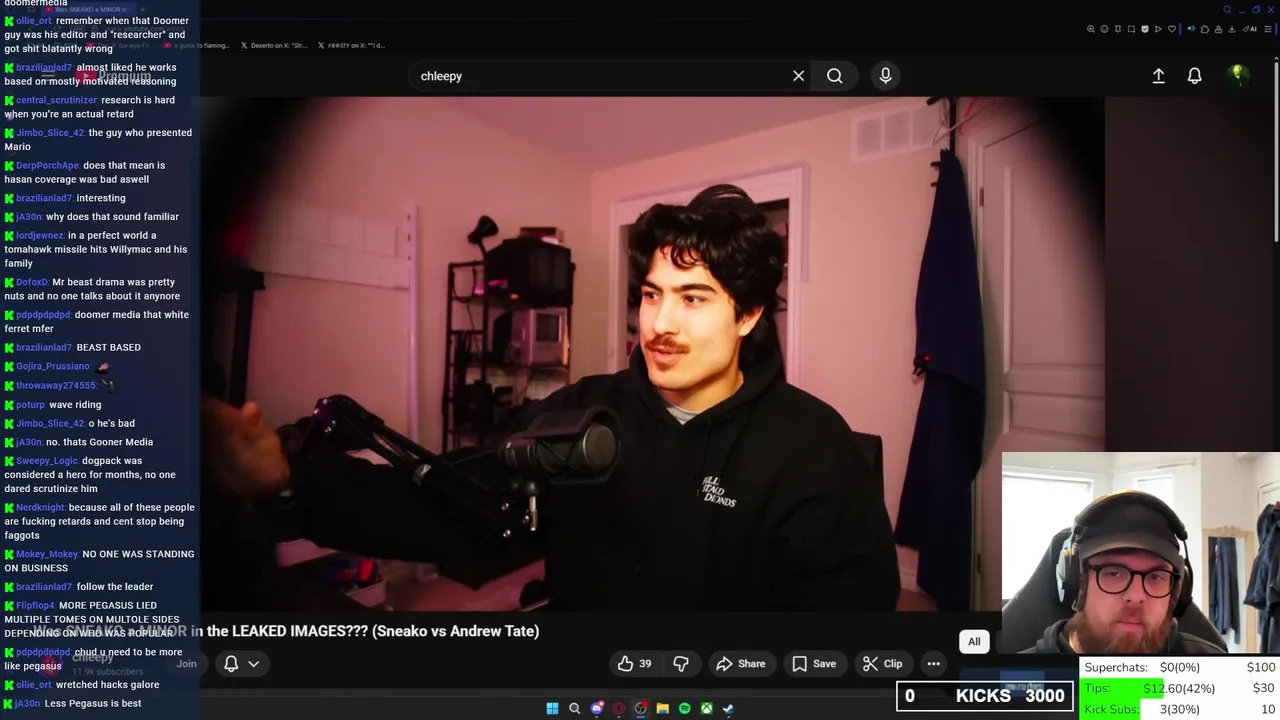Click the pin icon in browser toolbar
The height and width of the screenshot is (720, 1280).
point(1118,29)
